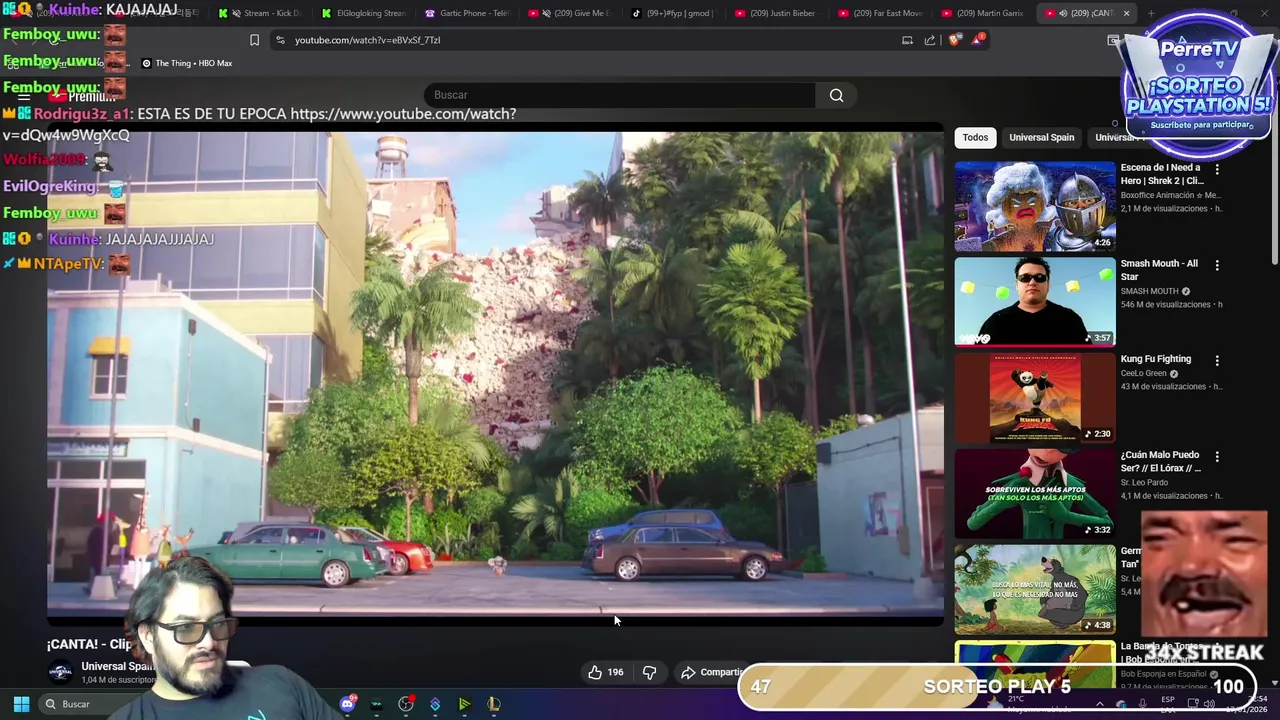
Task: Open options menu for El Lórax video
Action: [1217, 456]
